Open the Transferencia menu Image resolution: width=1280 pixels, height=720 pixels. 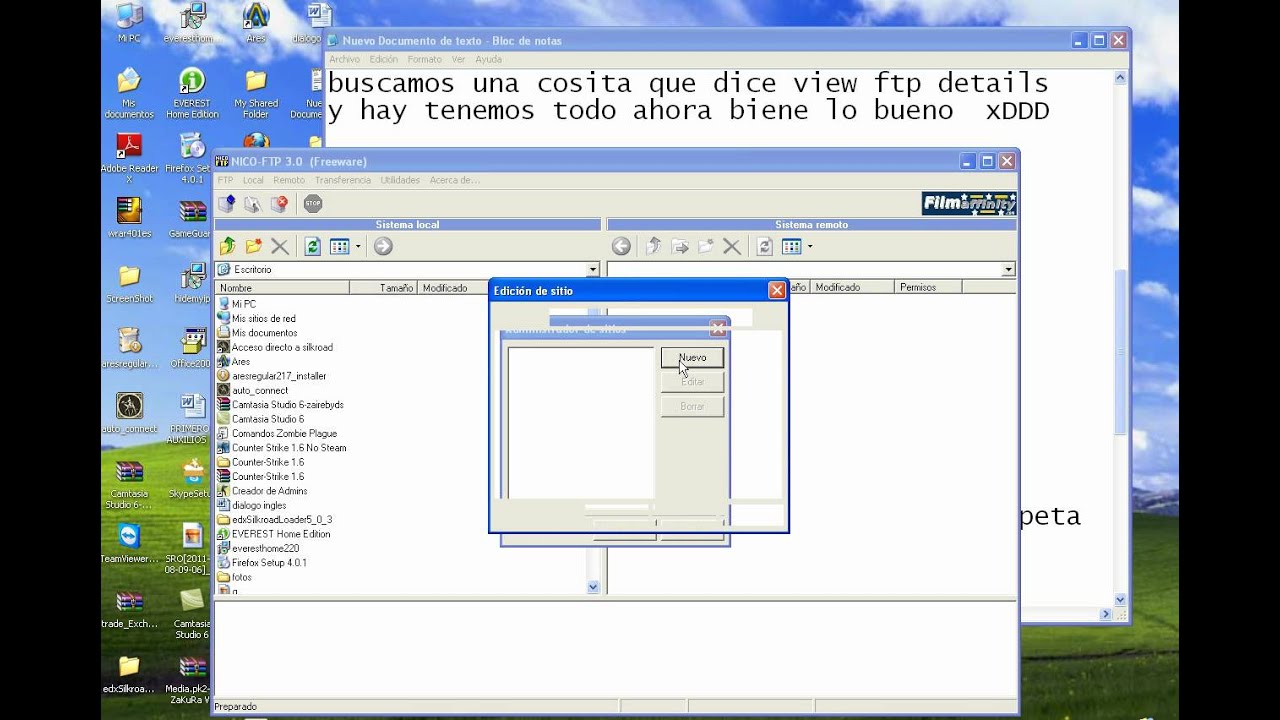point(342,180)
